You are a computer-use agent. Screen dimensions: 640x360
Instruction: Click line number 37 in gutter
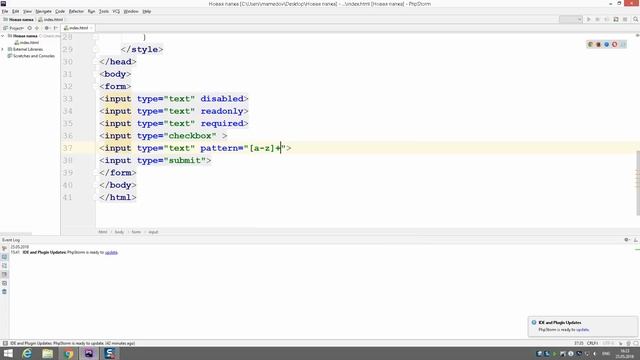click(68, 148)
